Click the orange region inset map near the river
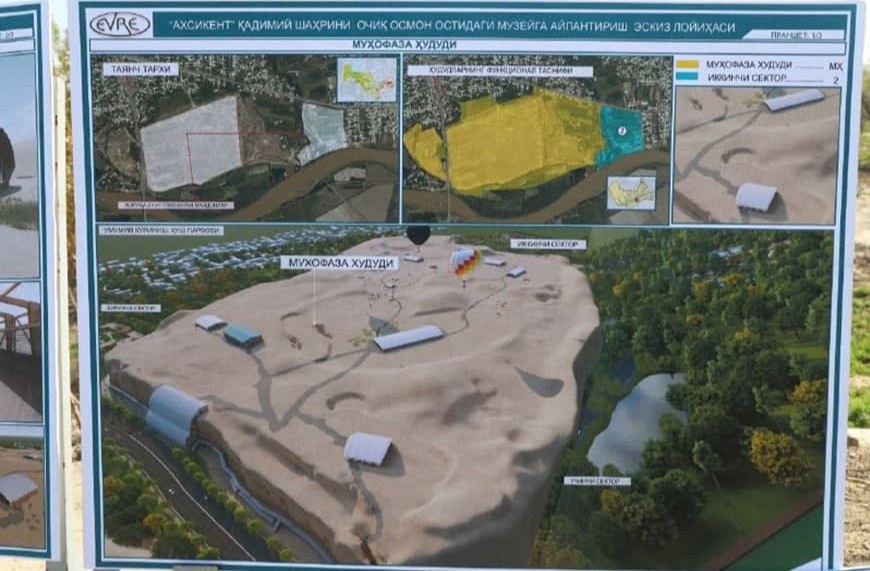This screenshot has height=571, width=870. coord(631,192)
